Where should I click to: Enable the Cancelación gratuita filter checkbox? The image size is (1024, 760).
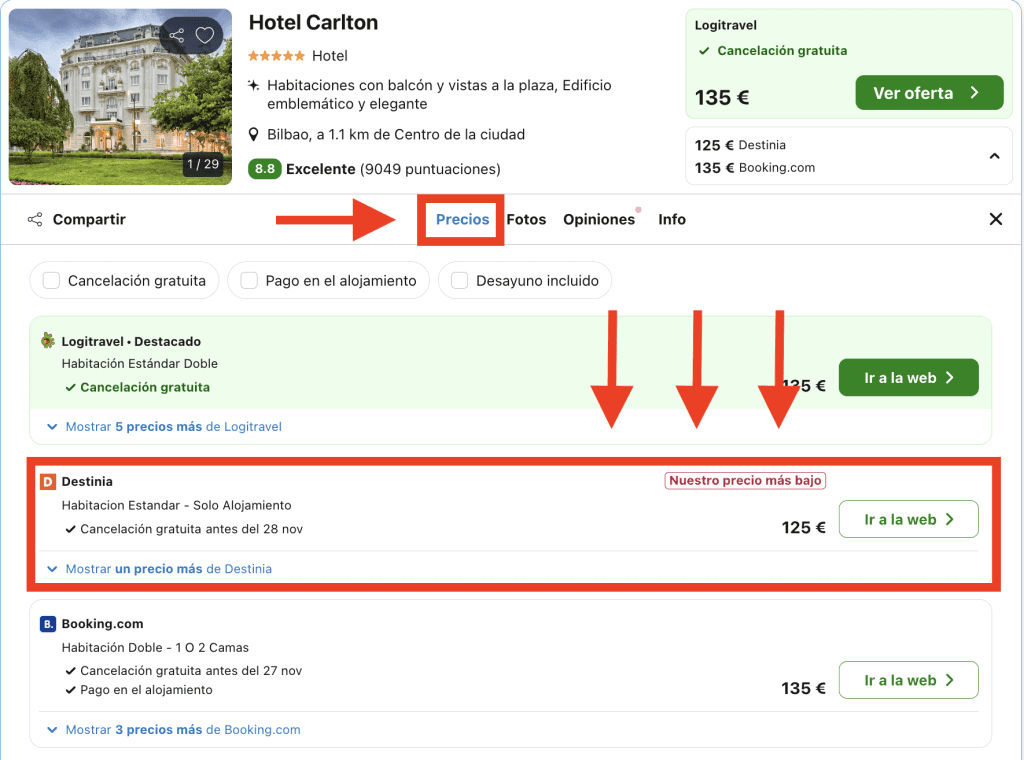pos(52,281)
